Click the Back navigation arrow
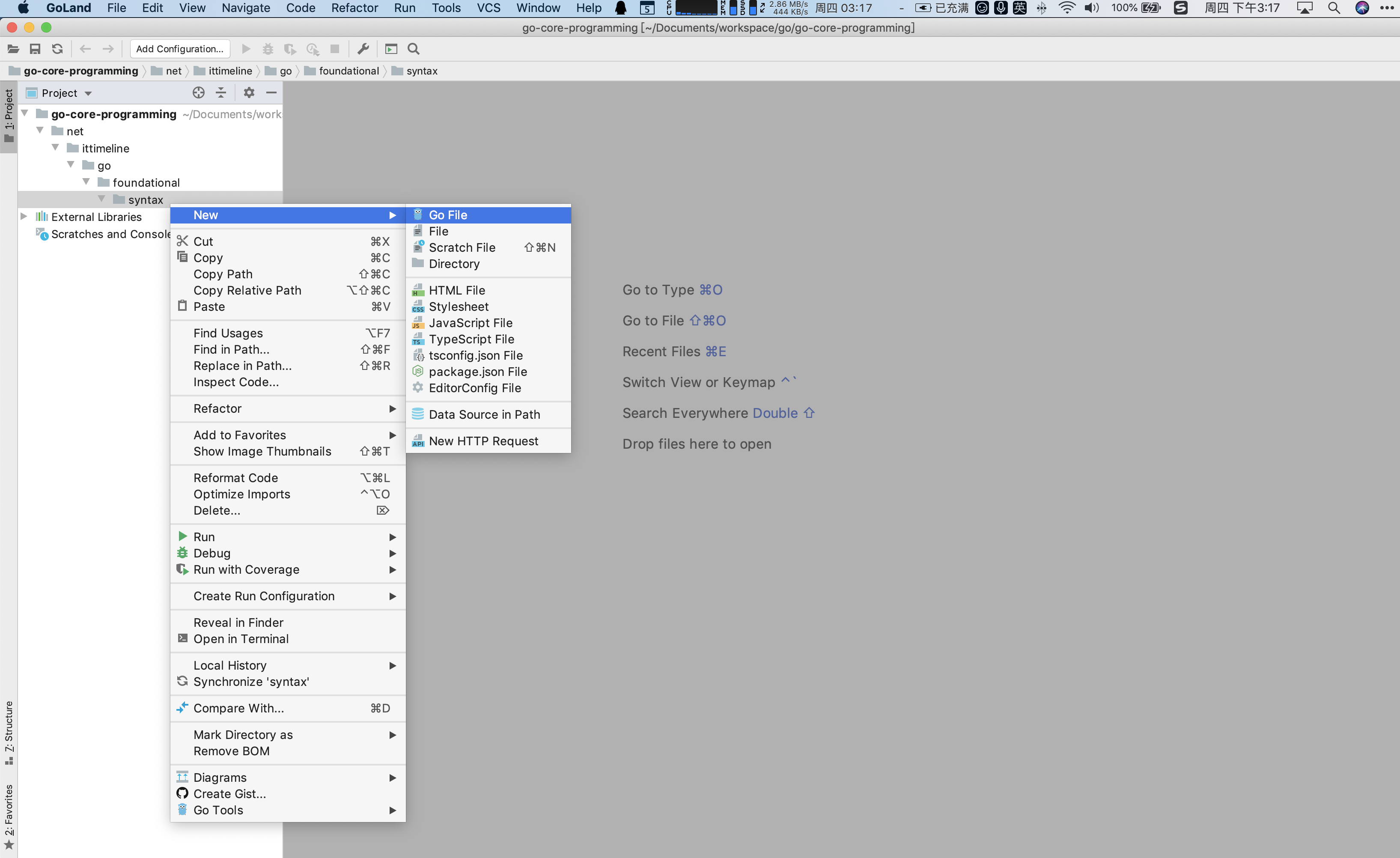The image size is (1400, 858). point(85,49)
